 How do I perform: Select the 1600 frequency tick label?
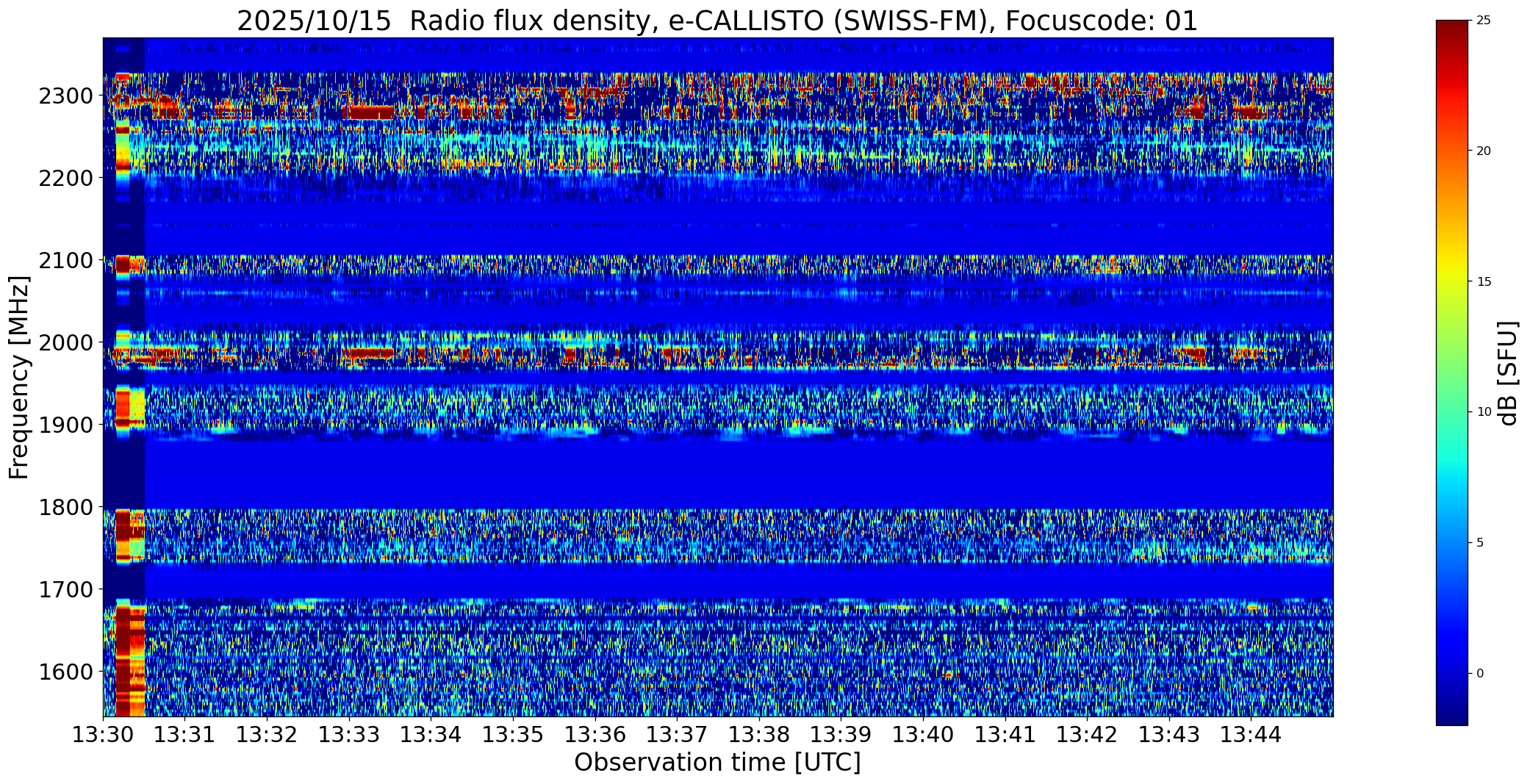pos(67,672)
